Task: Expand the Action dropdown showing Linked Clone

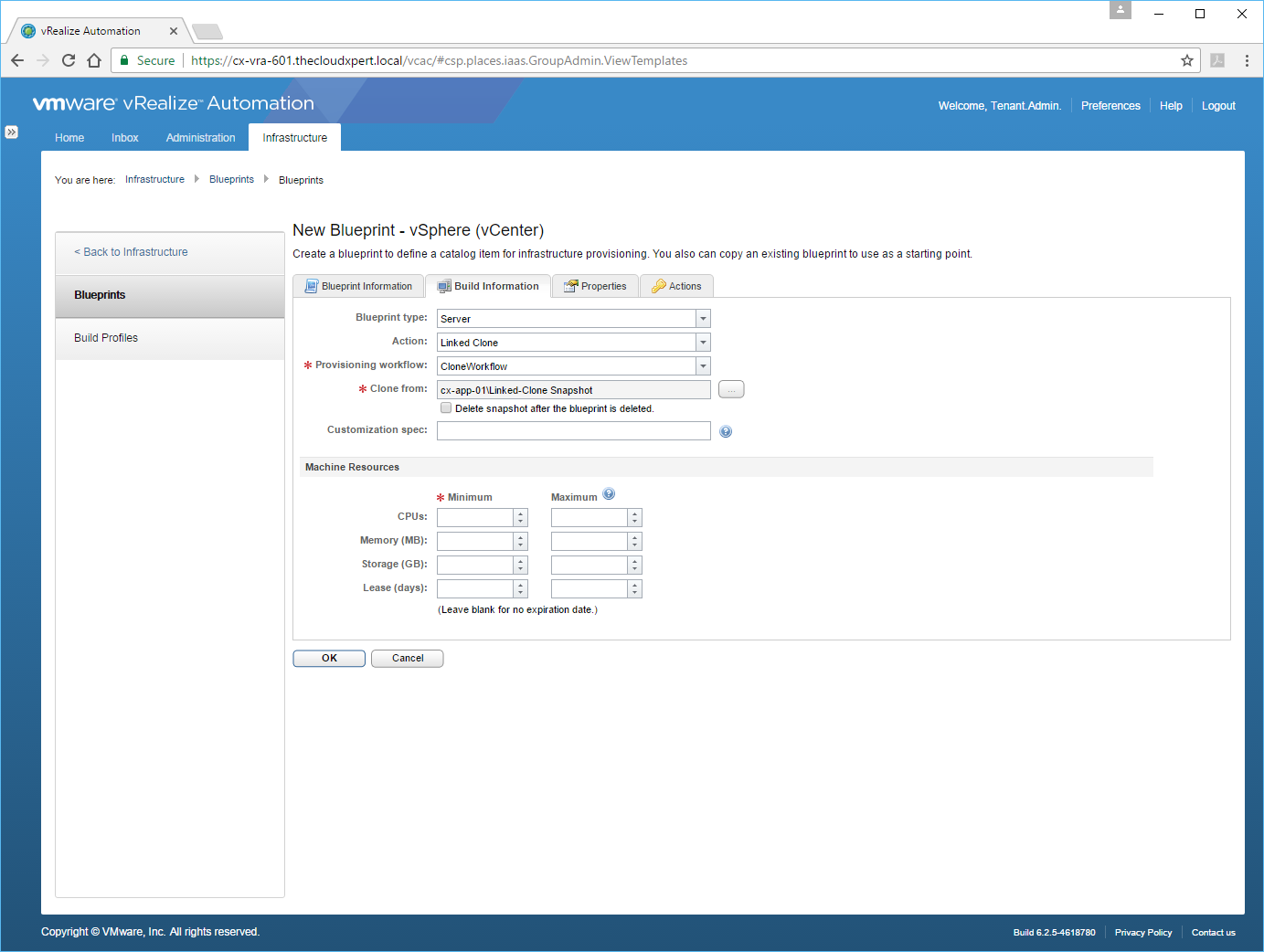Action: (x=703, y=343)
